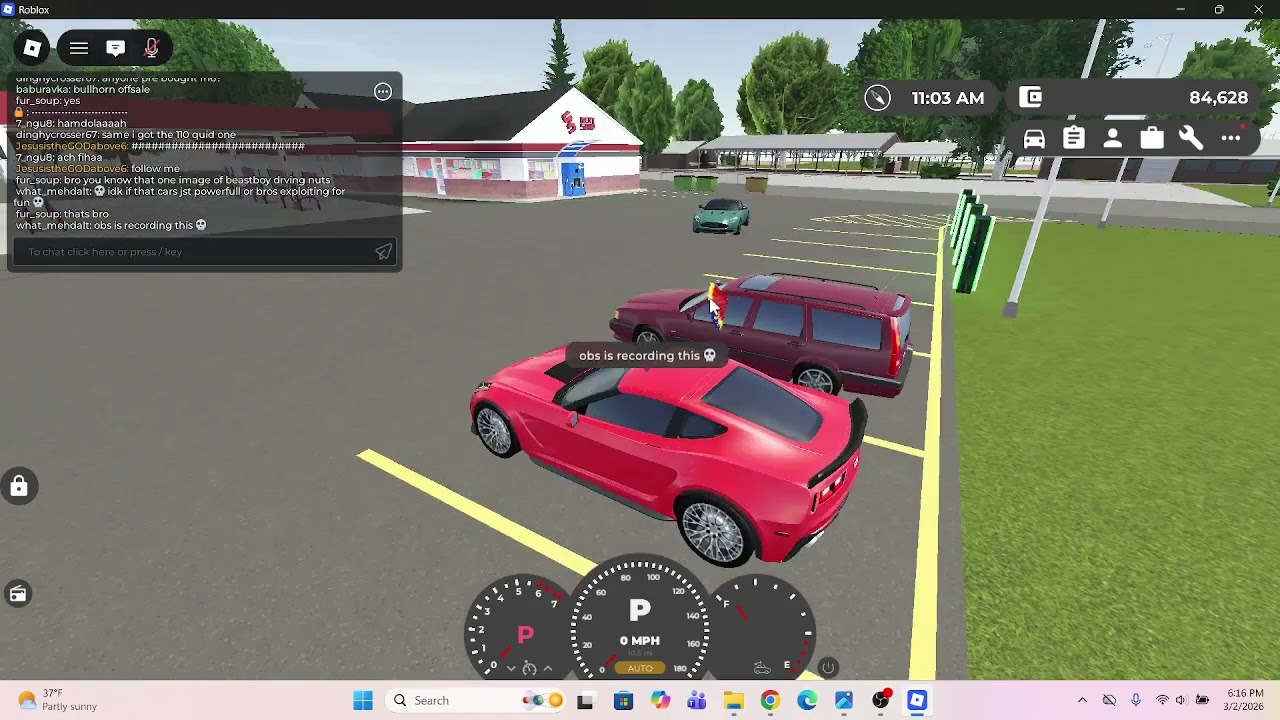Viewport: 1280px width, 720px height.
Task: Open Microsoft Edge on the taskbar
Action: pos(807,701)
